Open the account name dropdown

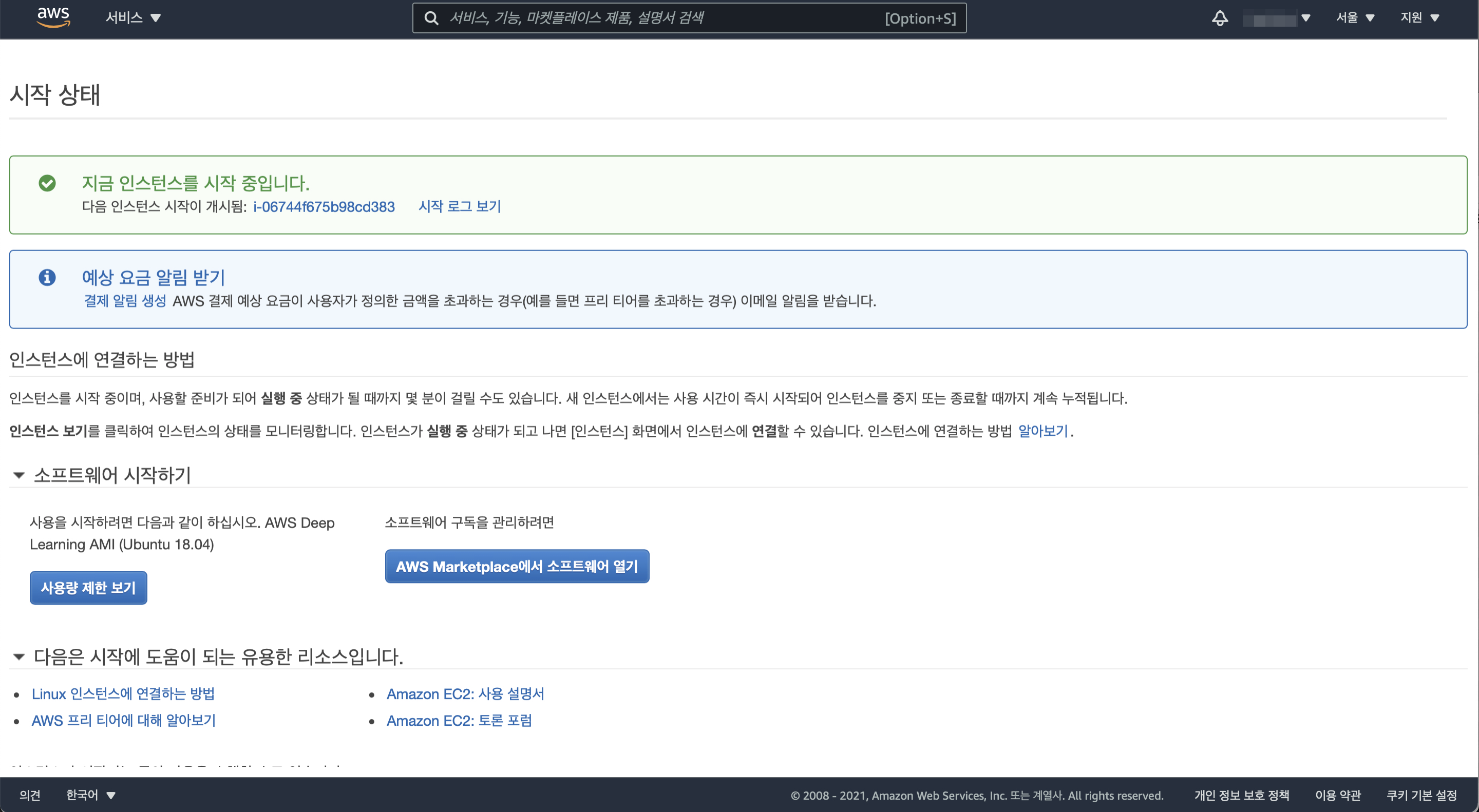[1276, 19]
